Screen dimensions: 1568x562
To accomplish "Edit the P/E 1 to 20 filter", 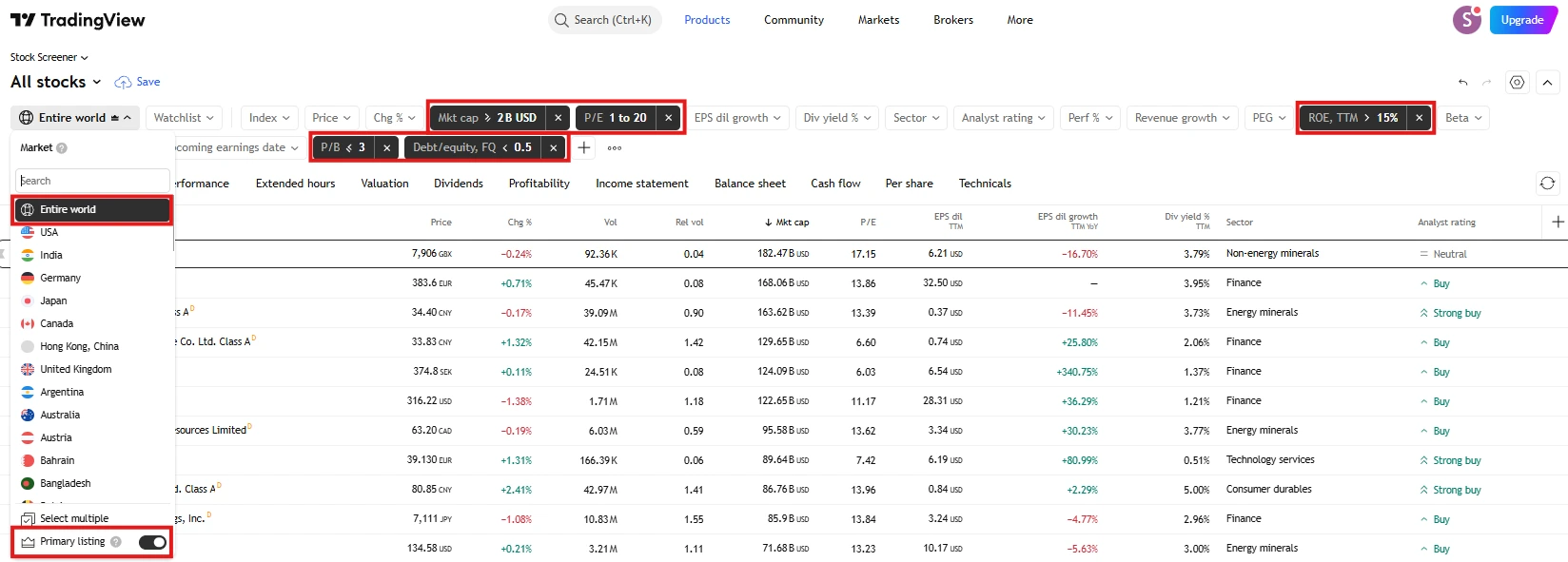I will tap(616, 118).
